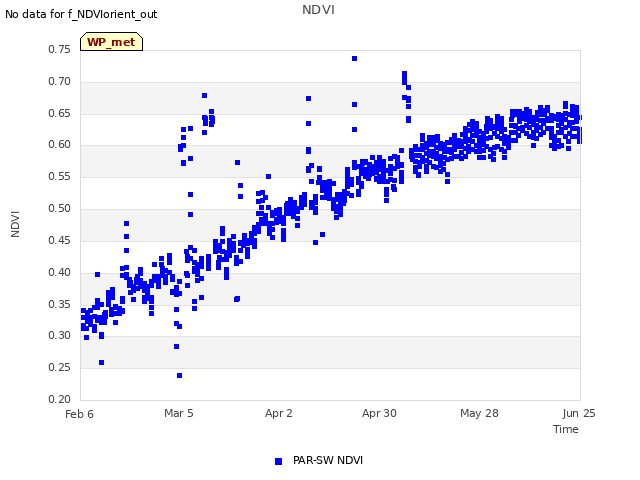Click the Mar 5 x-axis tick label
The image size is (640, 480).
[179, 413]
